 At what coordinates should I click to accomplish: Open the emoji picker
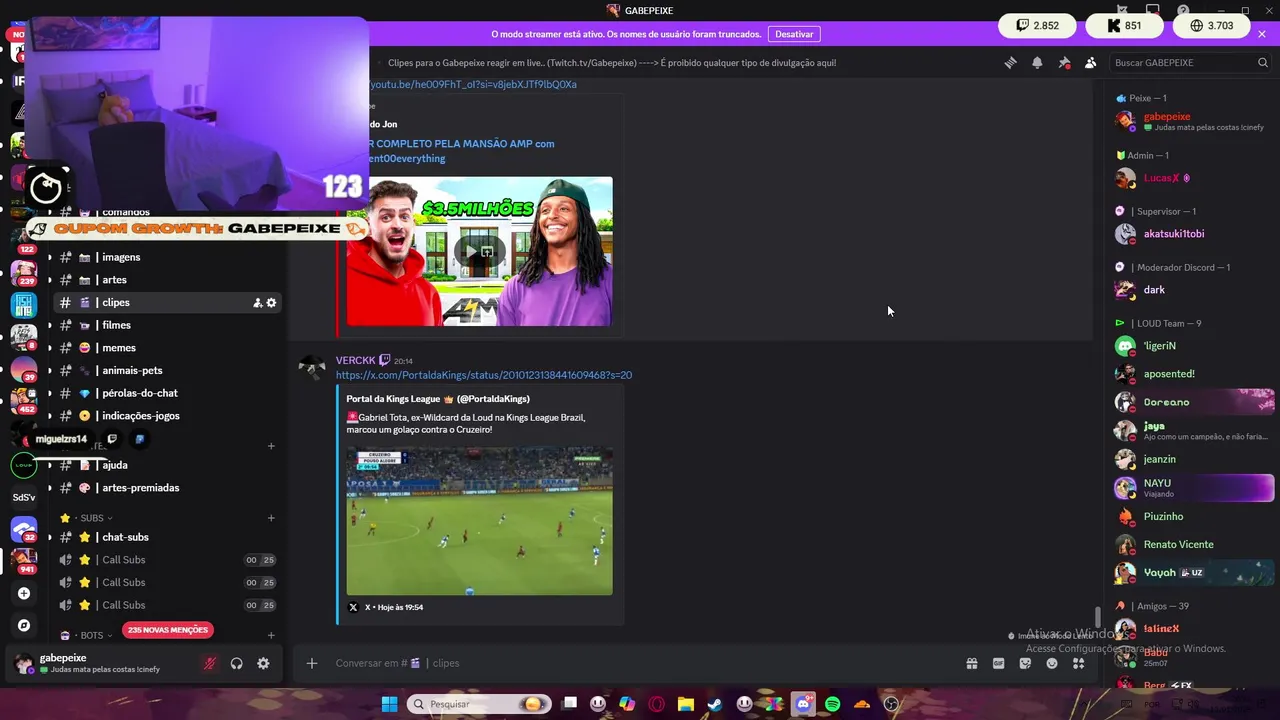click(x=1052, y=663)
